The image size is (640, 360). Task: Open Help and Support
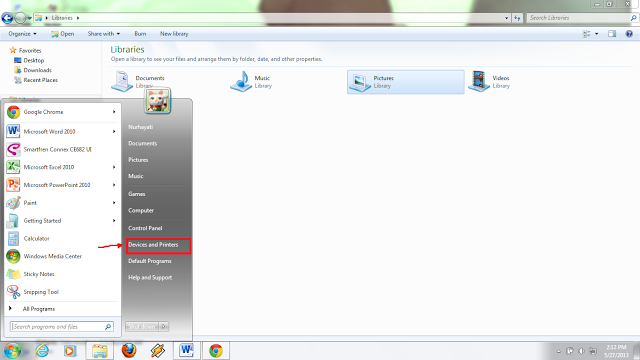click(x=150, y=278)
